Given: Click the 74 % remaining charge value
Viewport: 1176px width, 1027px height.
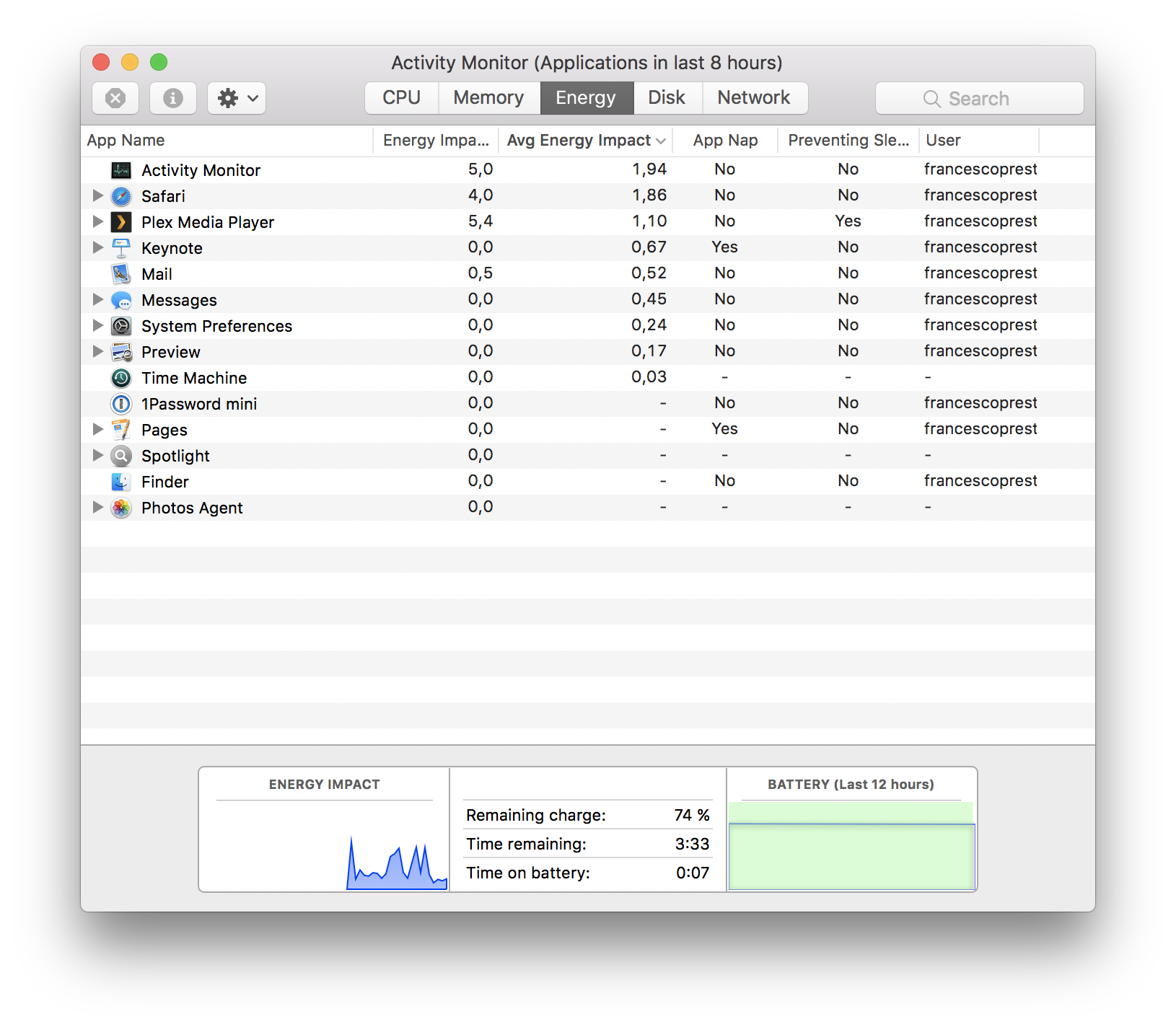Looking at the screenshot, I should pyautogui.click(x=692, y=815).
